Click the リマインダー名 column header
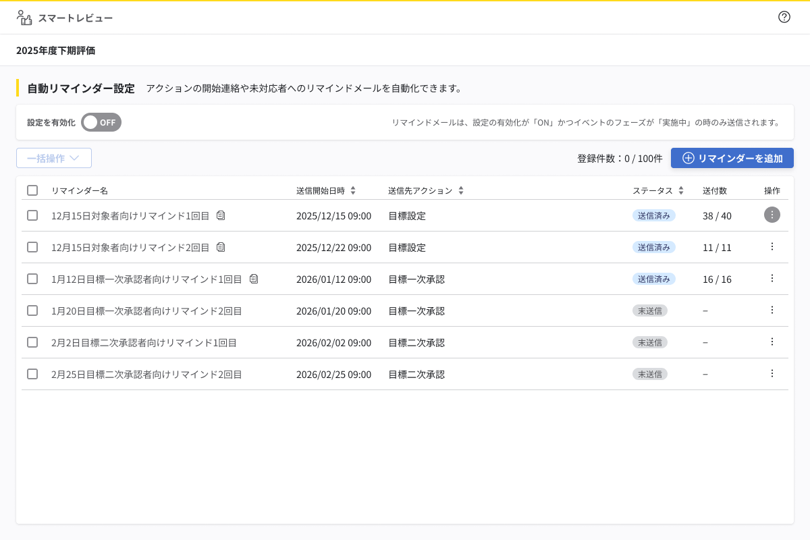Screen dimensions: 810x540 [x=80, y=191]
